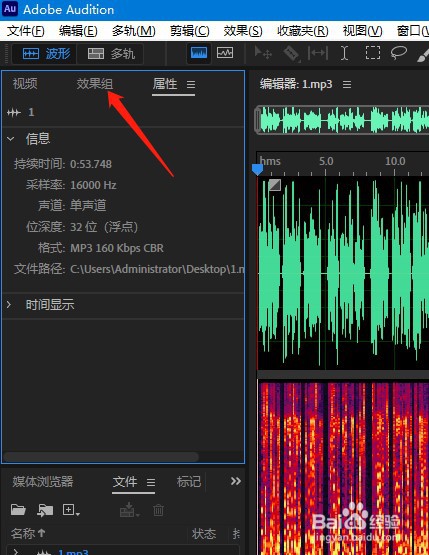Click the 10.0 mark on time ruler
Viewport: 429px width, 555px height.
coord(395,161)
